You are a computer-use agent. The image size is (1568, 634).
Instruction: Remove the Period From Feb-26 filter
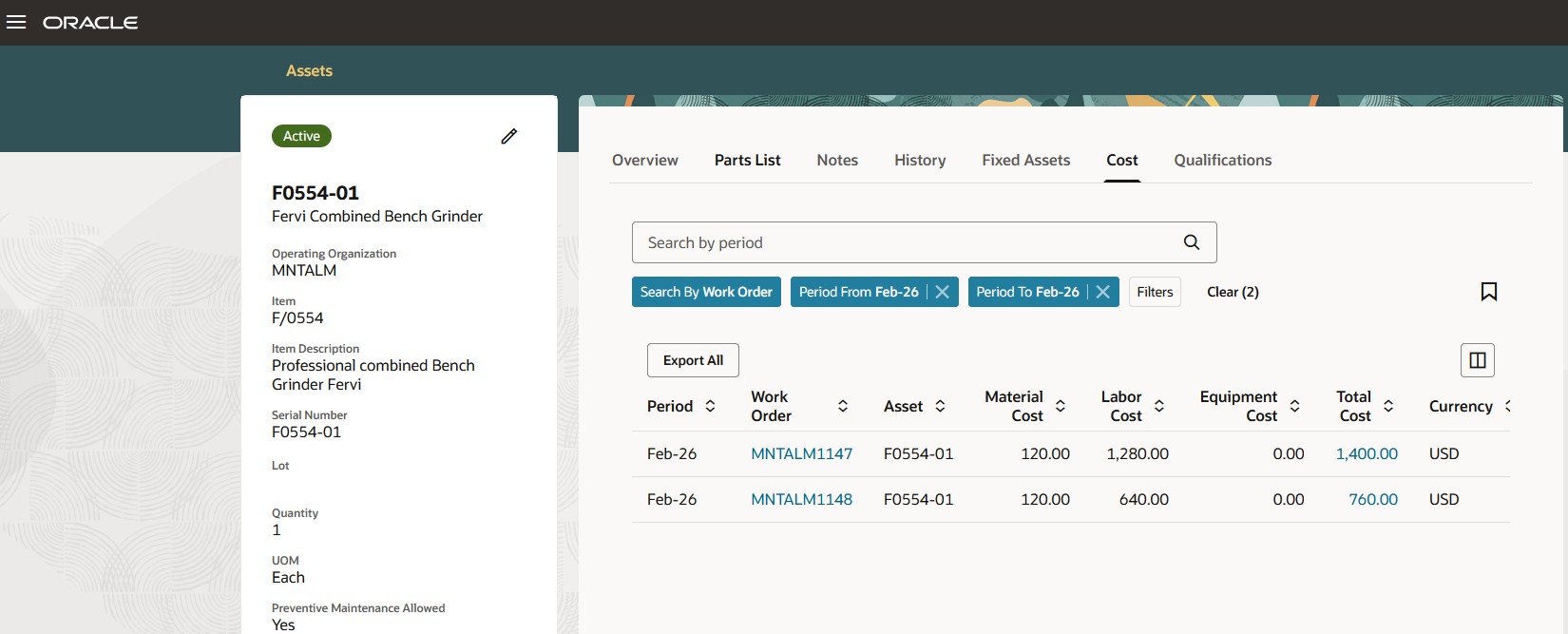point(942,292)
